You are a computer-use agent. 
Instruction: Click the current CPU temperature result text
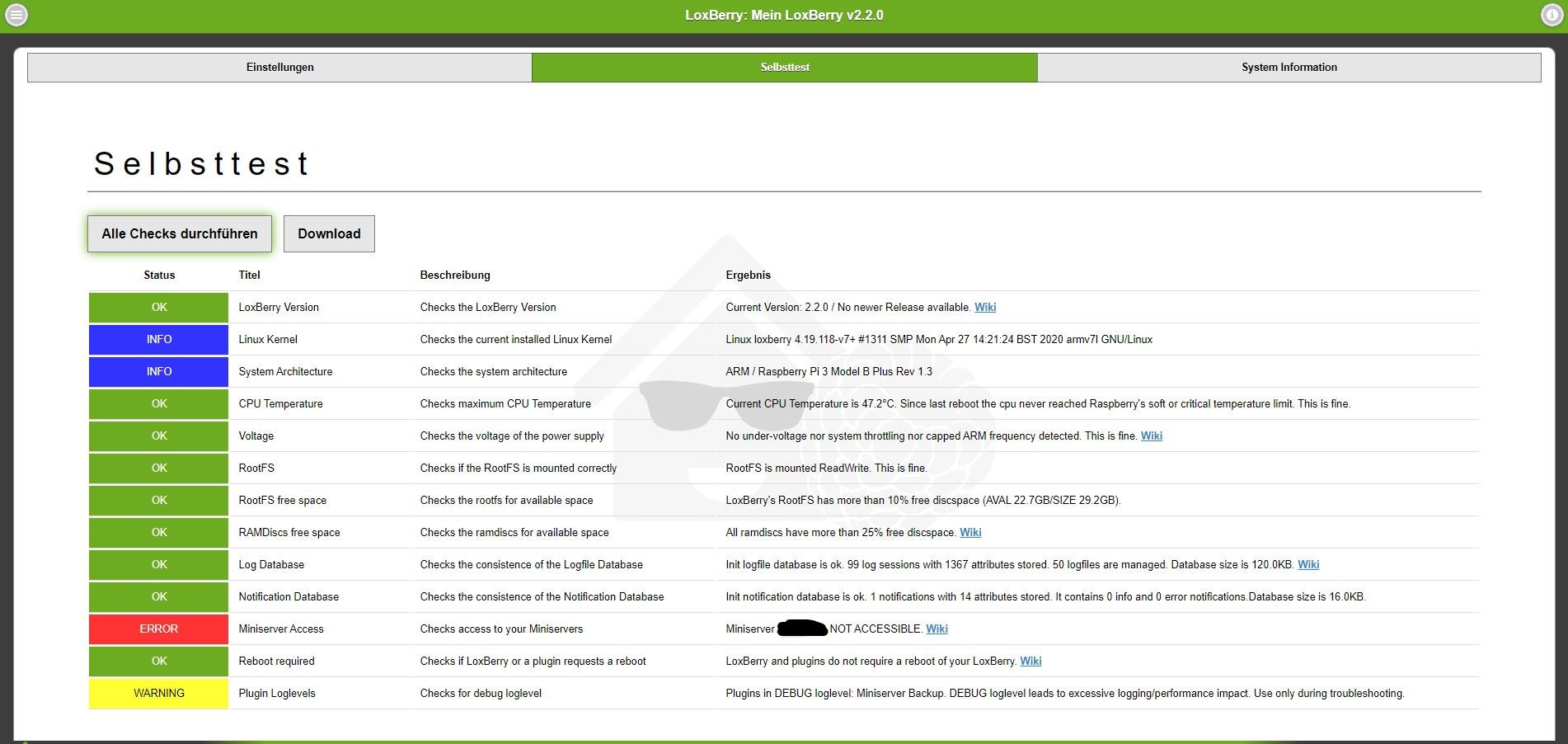[1038, 404]
